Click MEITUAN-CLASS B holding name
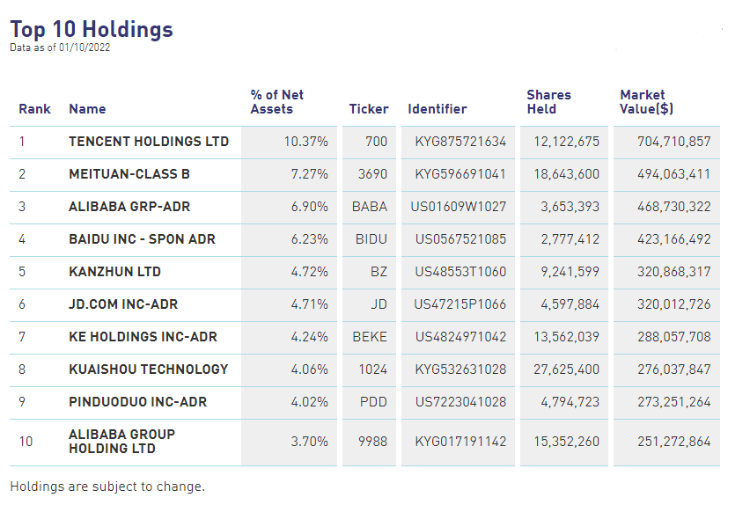 click(x=129, y=174)
